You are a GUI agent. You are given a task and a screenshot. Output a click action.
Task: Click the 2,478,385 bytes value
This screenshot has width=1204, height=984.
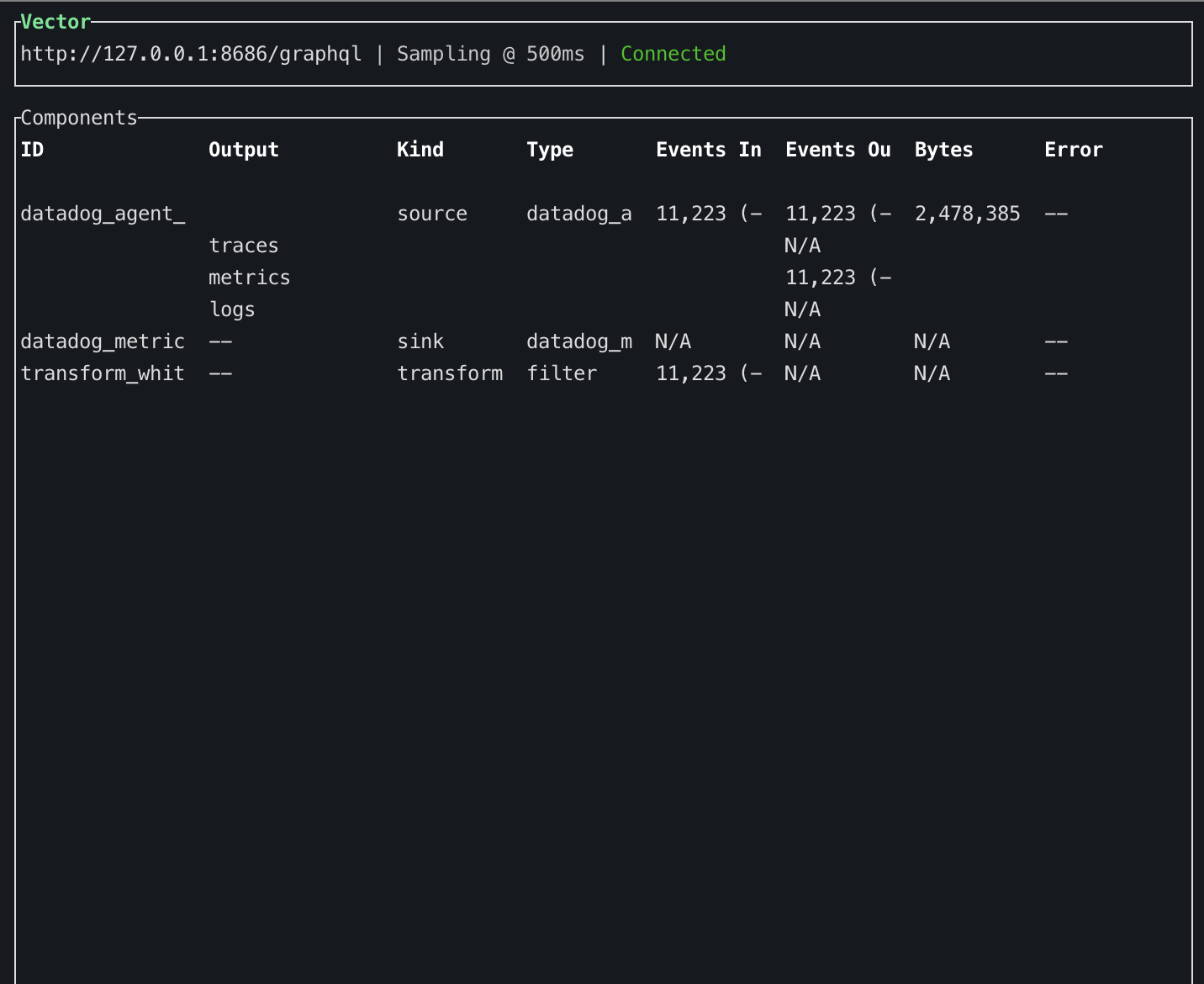coord(968,214)
